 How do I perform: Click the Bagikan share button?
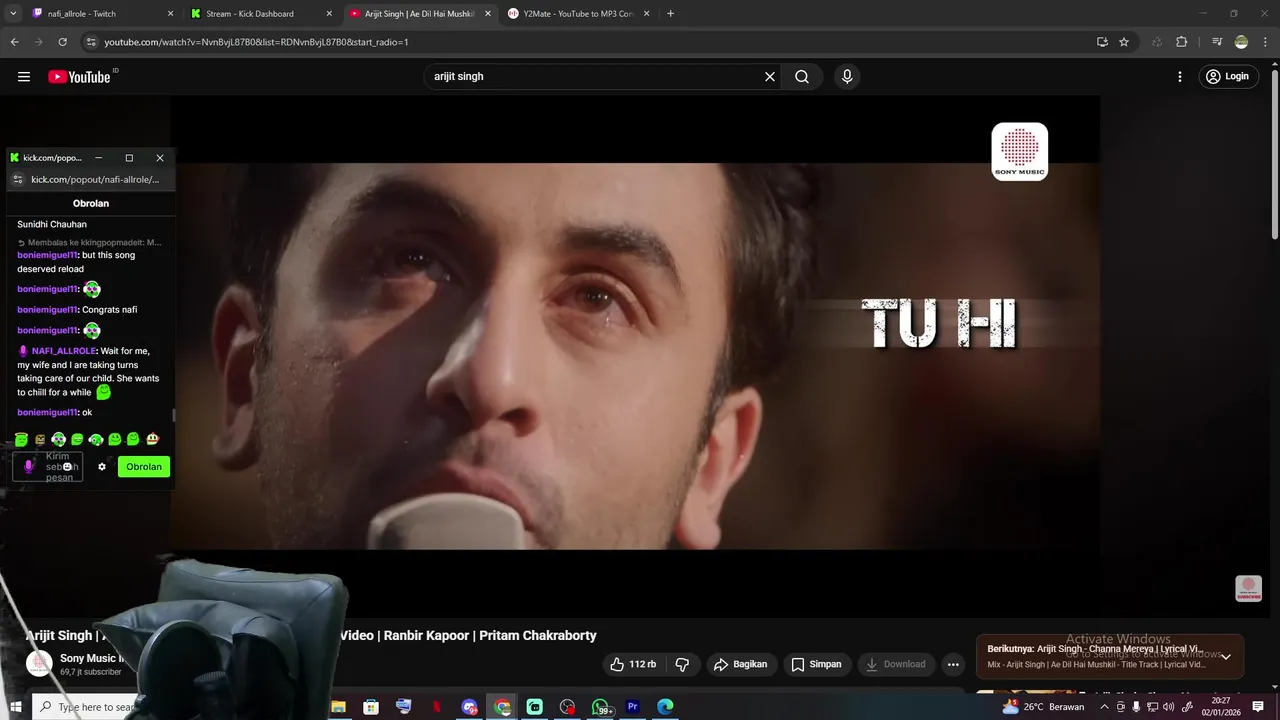(x=741, y=664)
